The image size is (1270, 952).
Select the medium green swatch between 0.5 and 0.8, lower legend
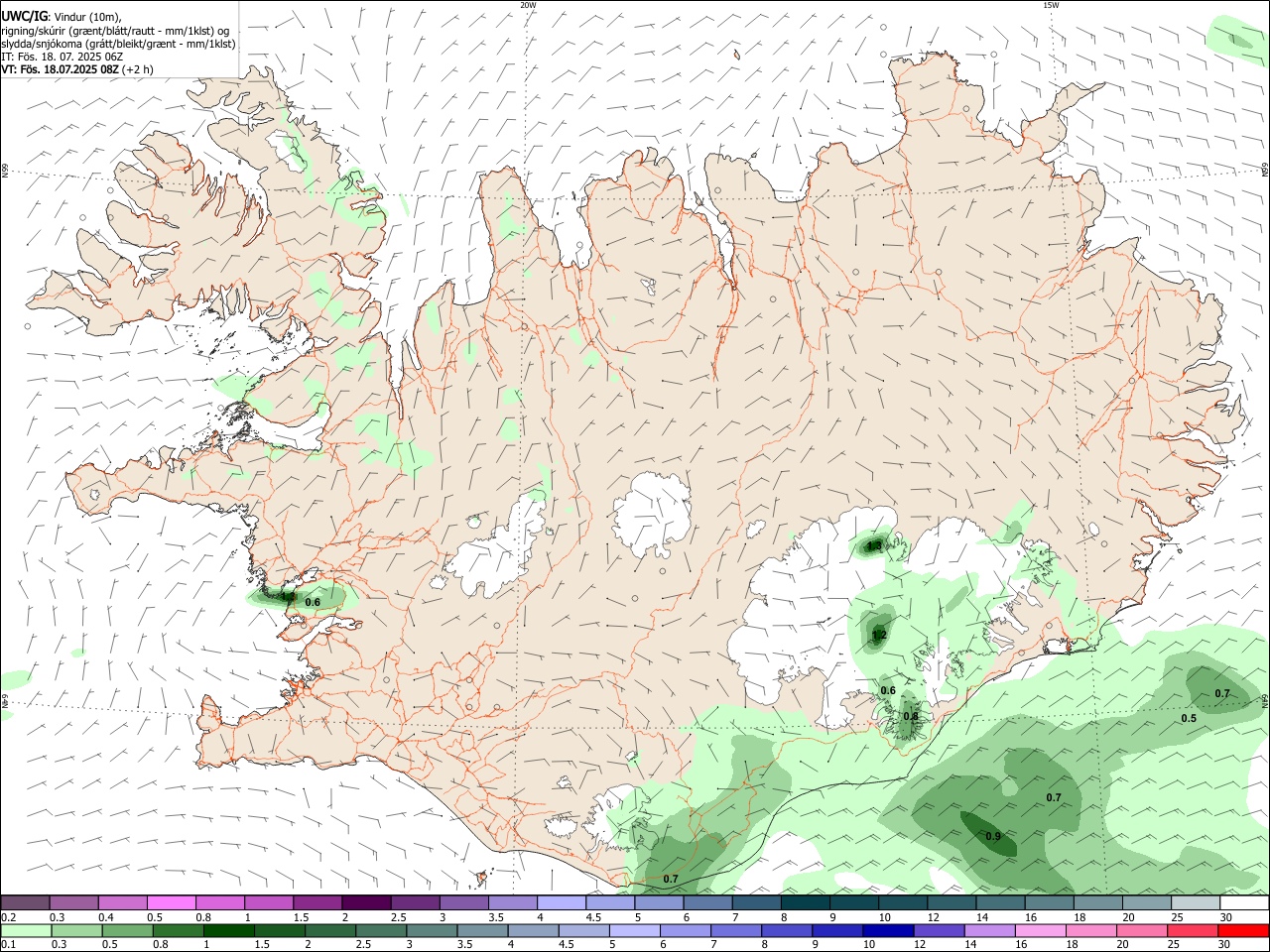[x=127, y=930]
